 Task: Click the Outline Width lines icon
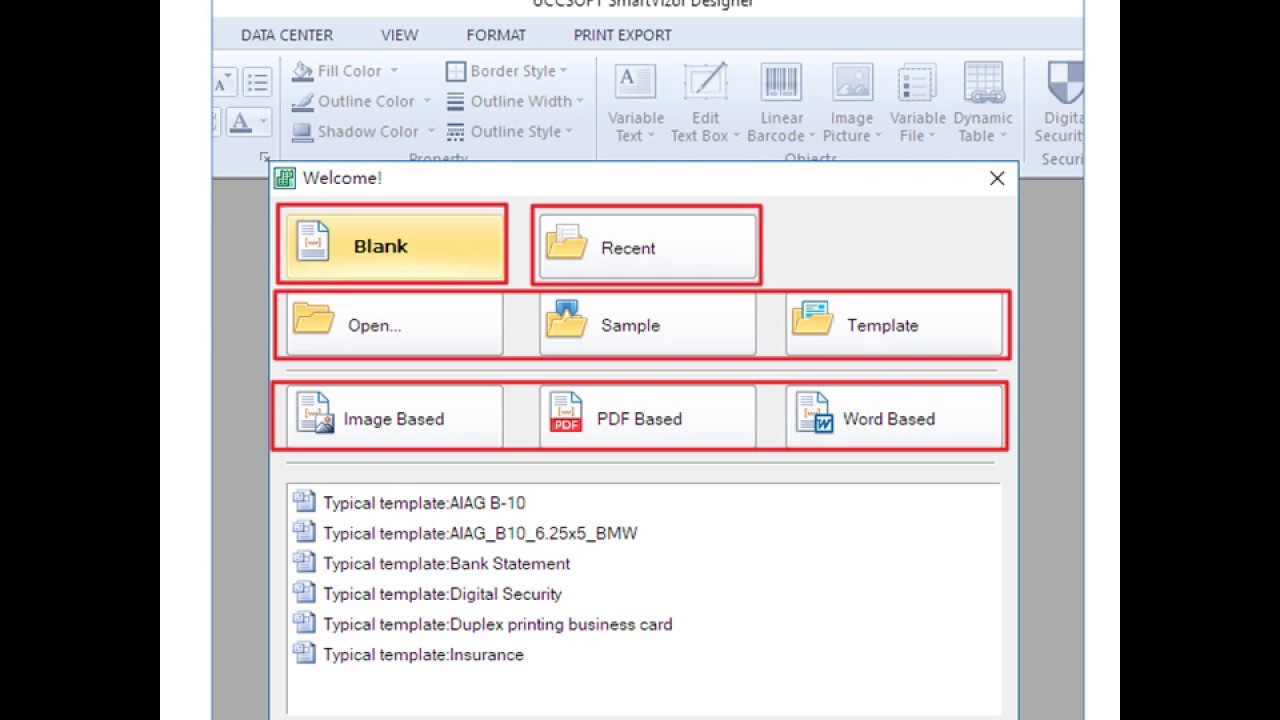point(456,101)
